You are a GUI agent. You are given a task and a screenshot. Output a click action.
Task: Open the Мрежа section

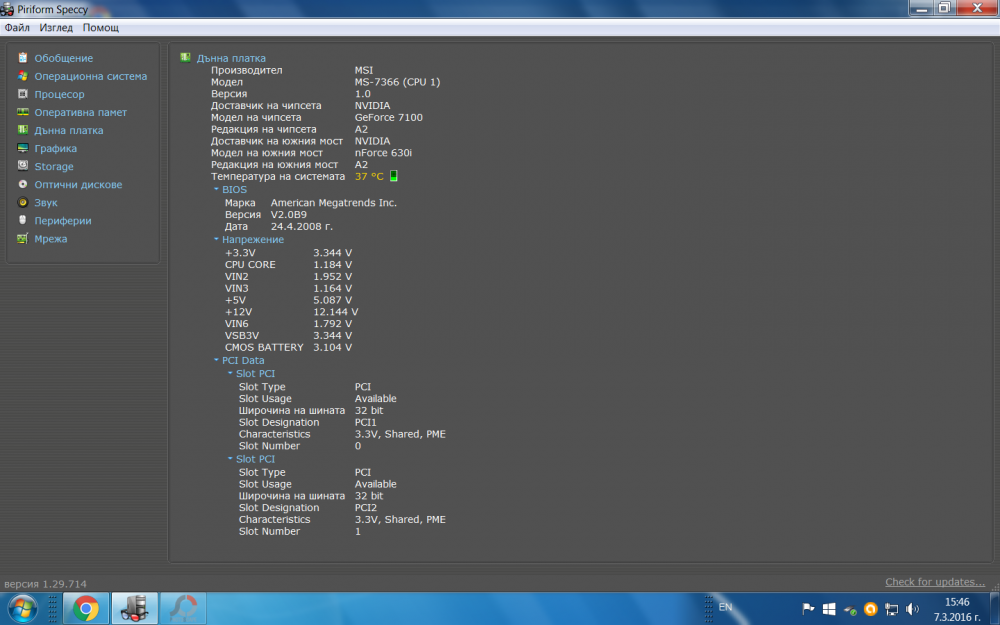pos(51,239)
